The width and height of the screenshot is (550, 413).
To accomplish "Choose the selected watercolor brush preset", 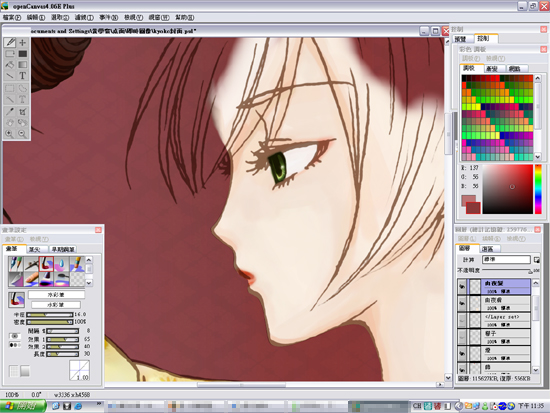I will click(x=46, y=264).
